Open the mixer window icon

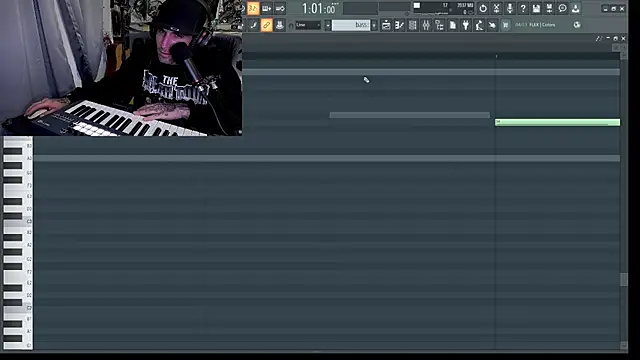coord(426,25)
